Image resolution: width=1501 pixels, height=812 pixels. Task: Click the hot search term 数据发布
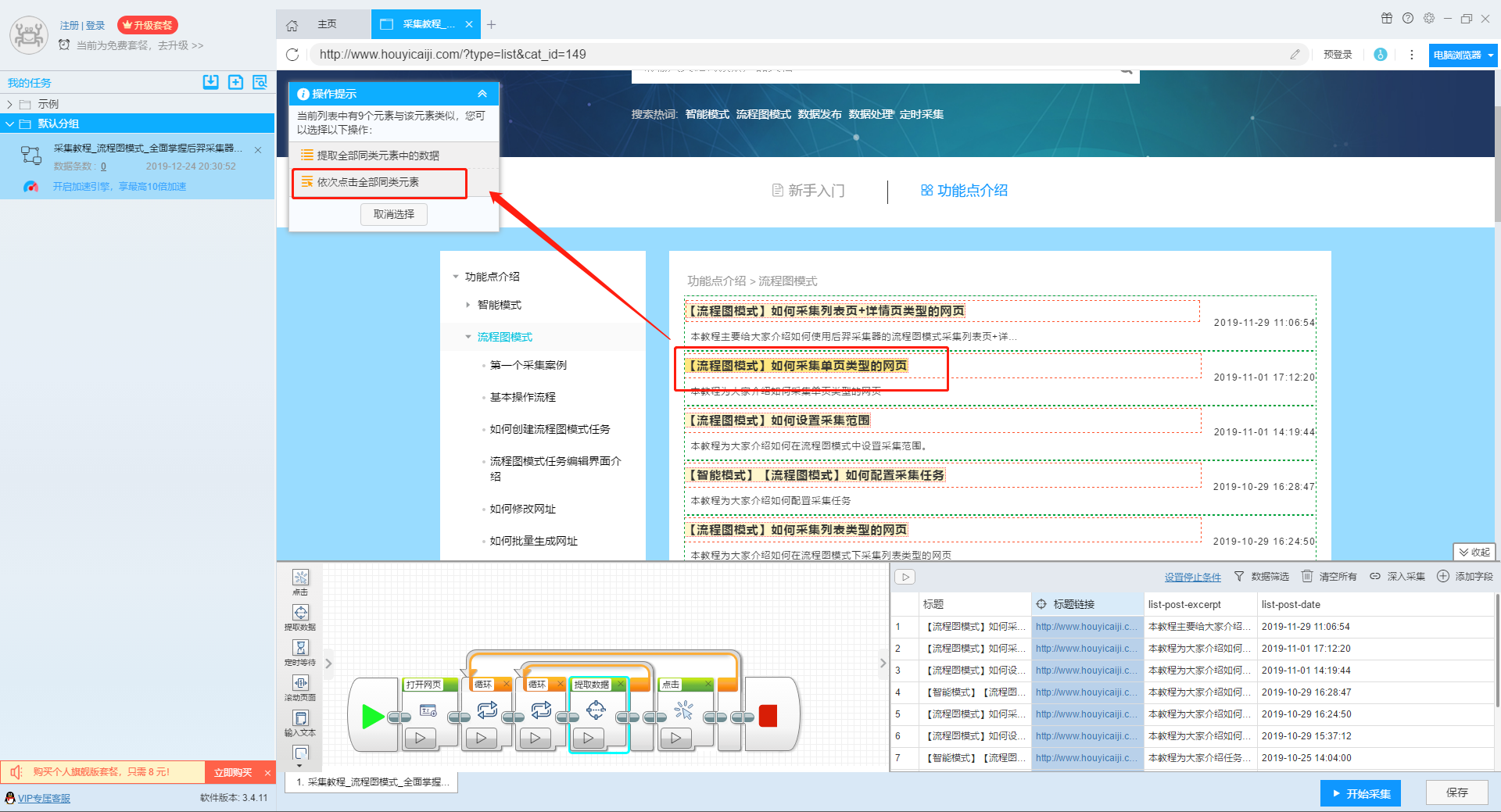[x=819, y=114]
